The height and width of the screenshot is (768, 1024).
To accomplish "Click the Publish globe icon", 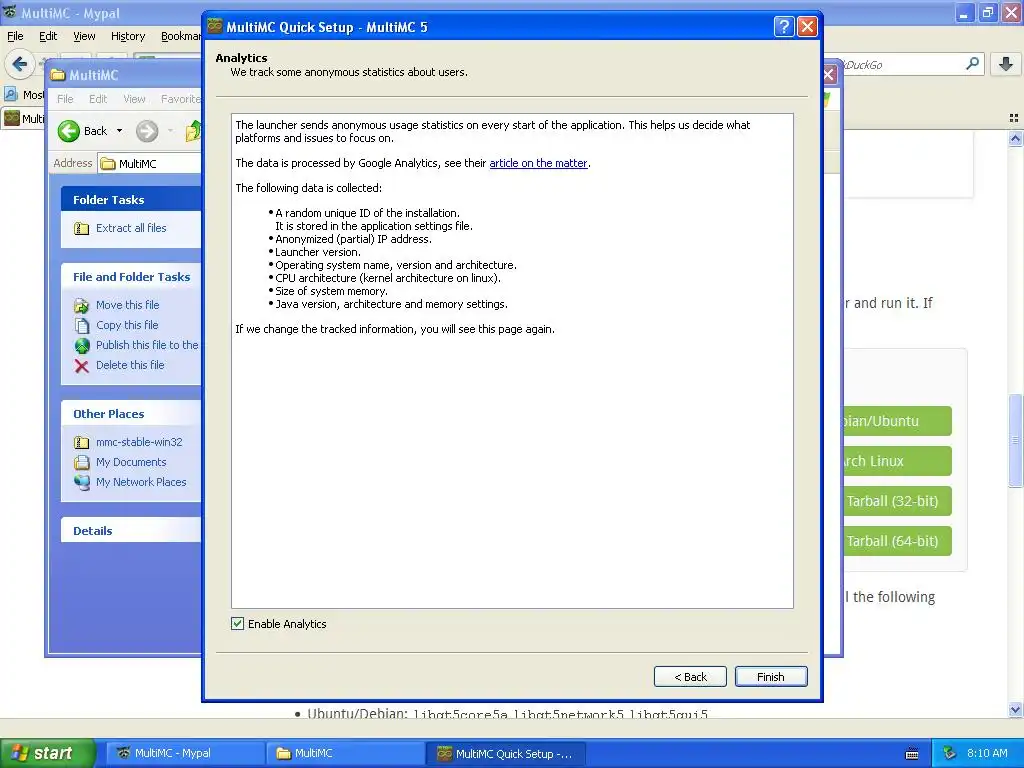I will click(x=82, y=345).
